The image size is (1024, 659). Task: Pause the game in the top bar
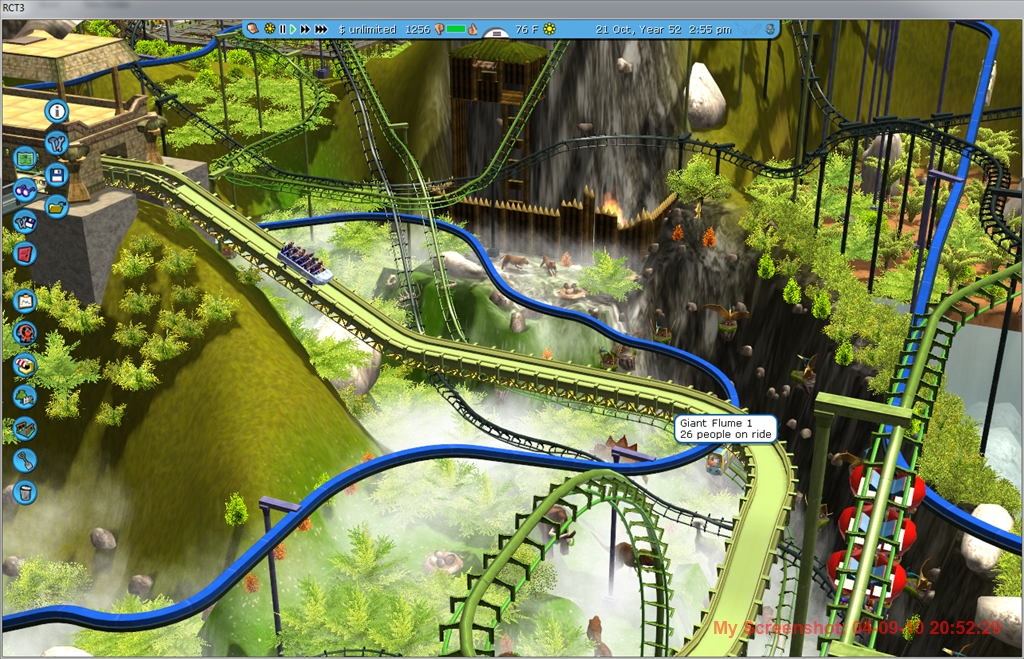[x=282, y=30]
